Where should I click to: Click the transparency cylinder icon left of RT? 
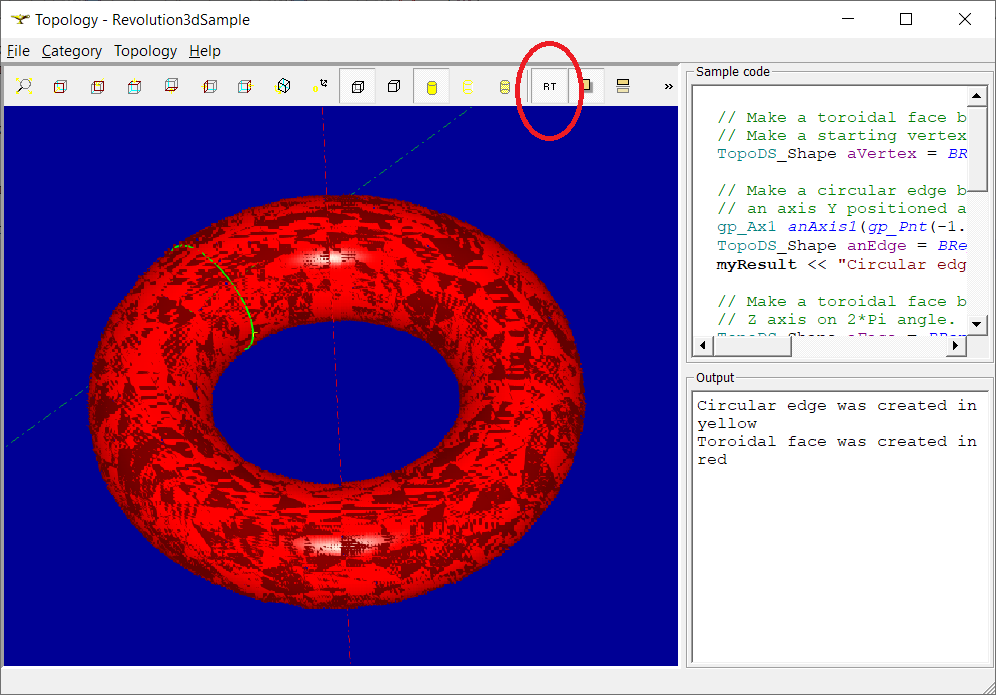(505, 87)
